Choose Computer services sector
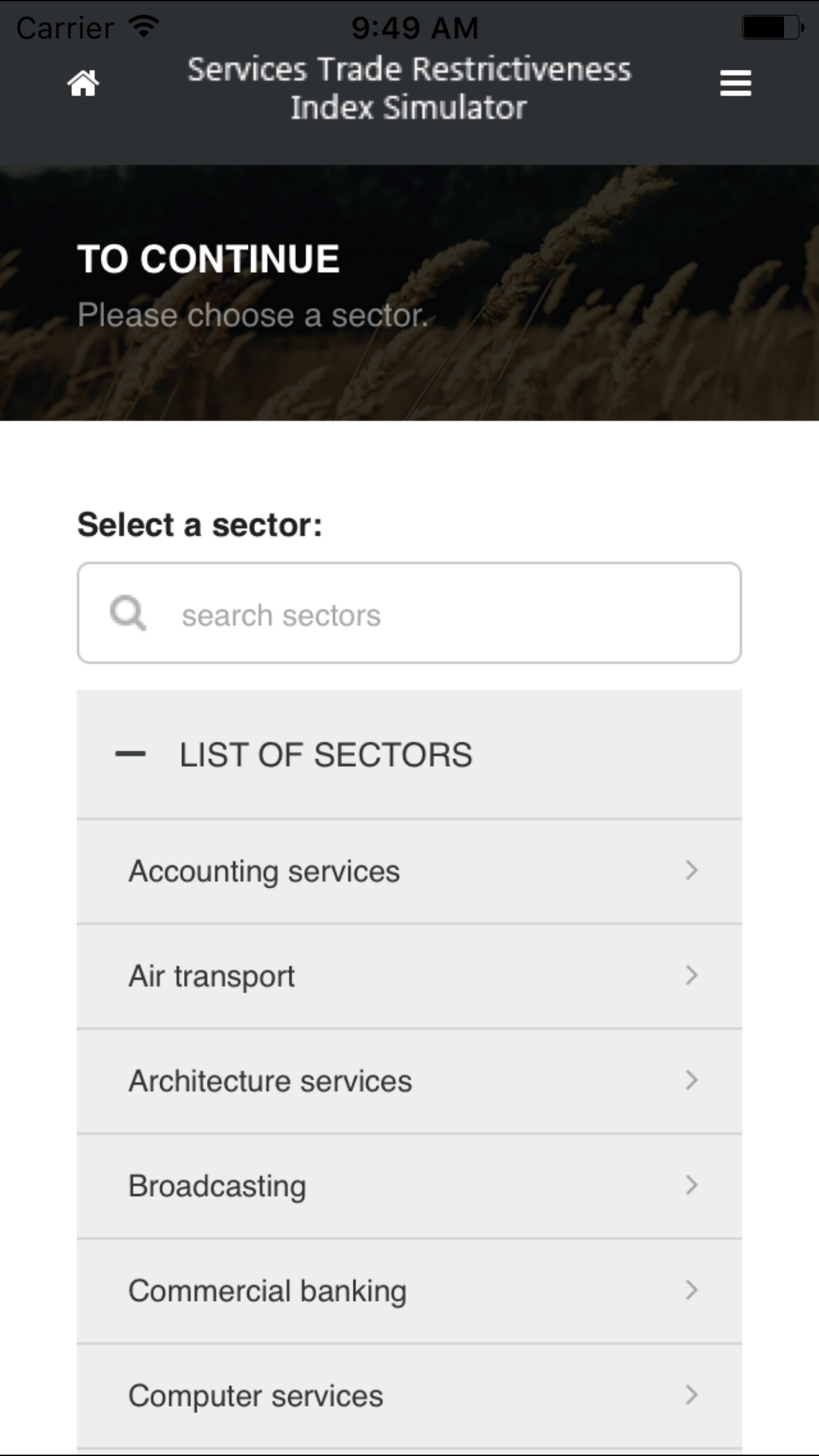The width and height of the screenshot is (819, 1456). coord(255,1395)
